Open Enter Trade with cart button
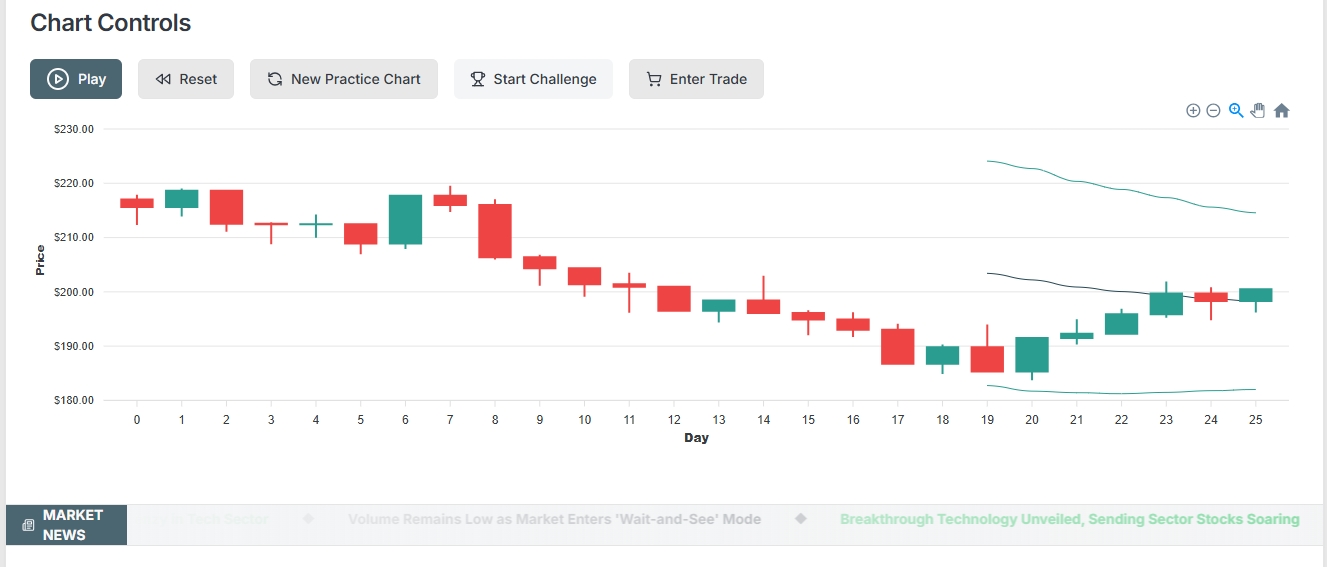This screenshot has height=567, width=1327. coord(696,79)
